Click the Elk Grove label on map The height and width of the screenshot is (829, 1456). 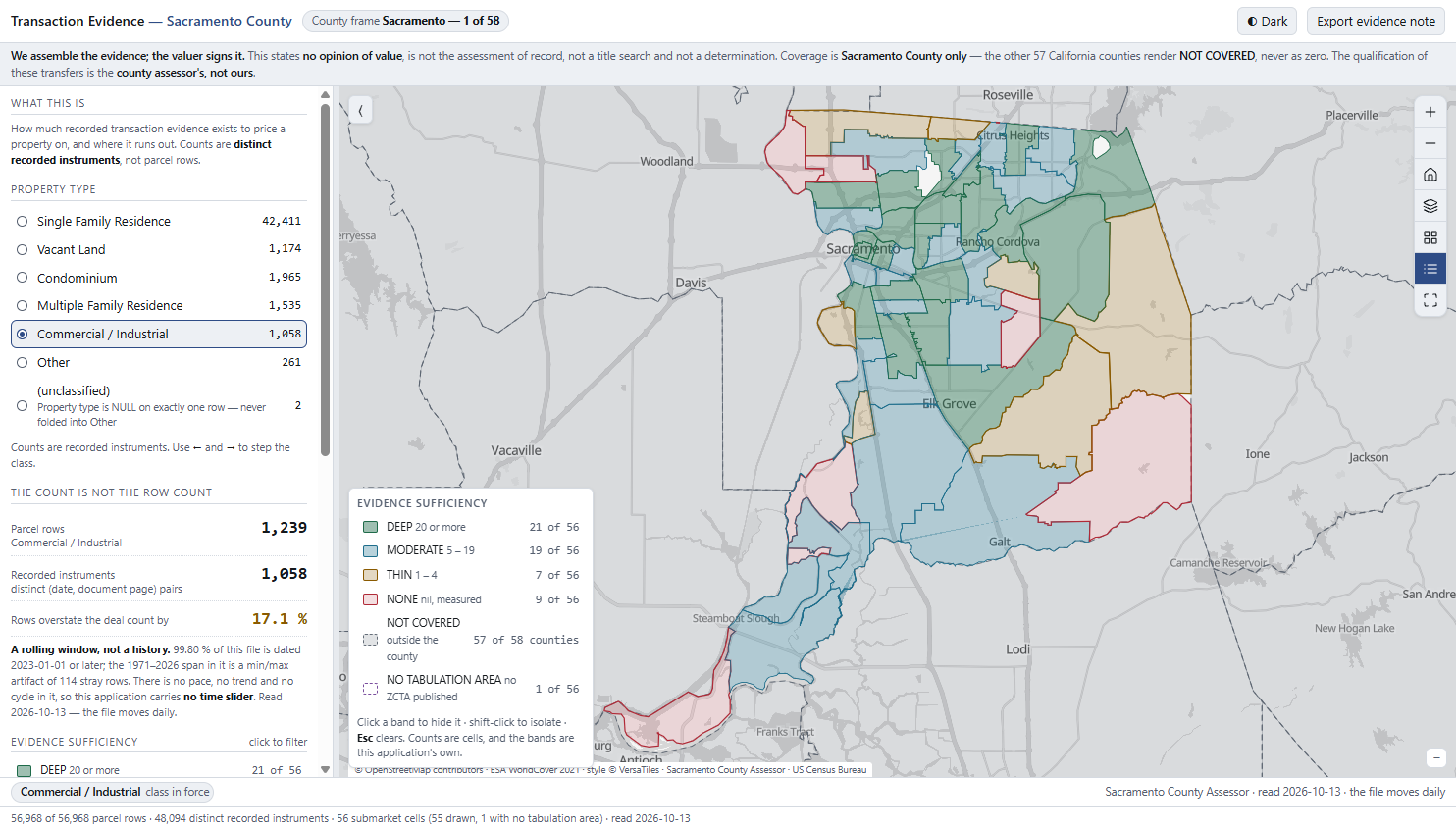pyautogui.click(x=949, y=404)
